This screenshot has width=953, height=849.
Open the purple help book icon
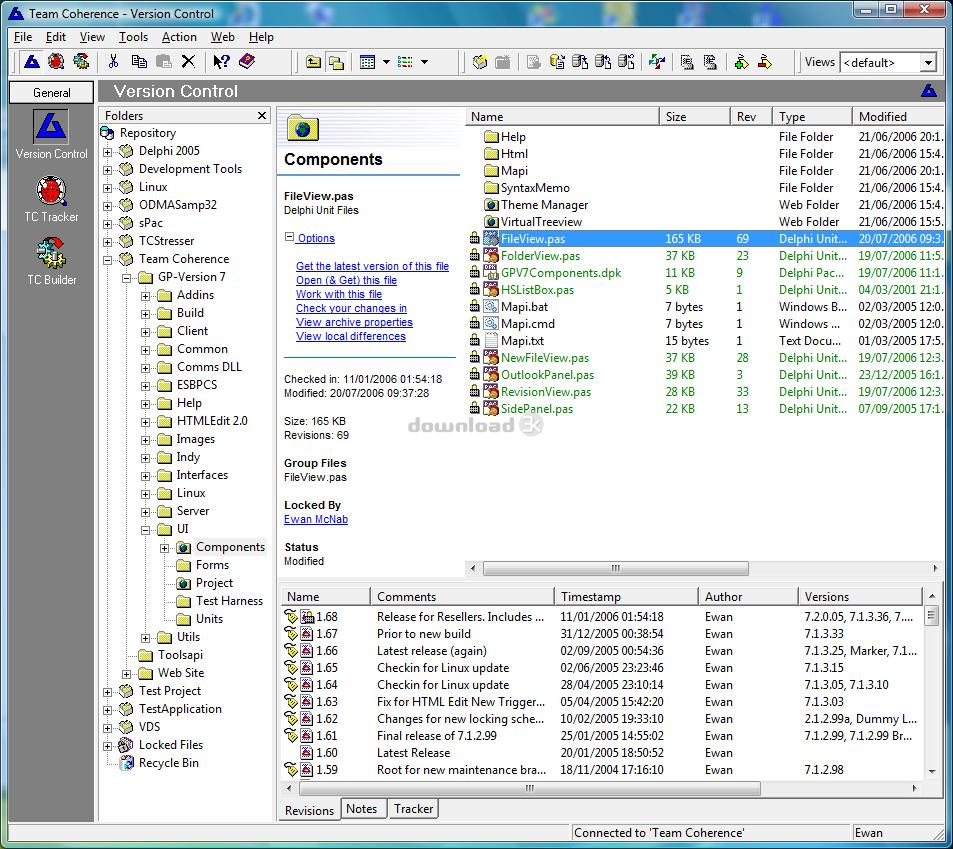point(247,61)
